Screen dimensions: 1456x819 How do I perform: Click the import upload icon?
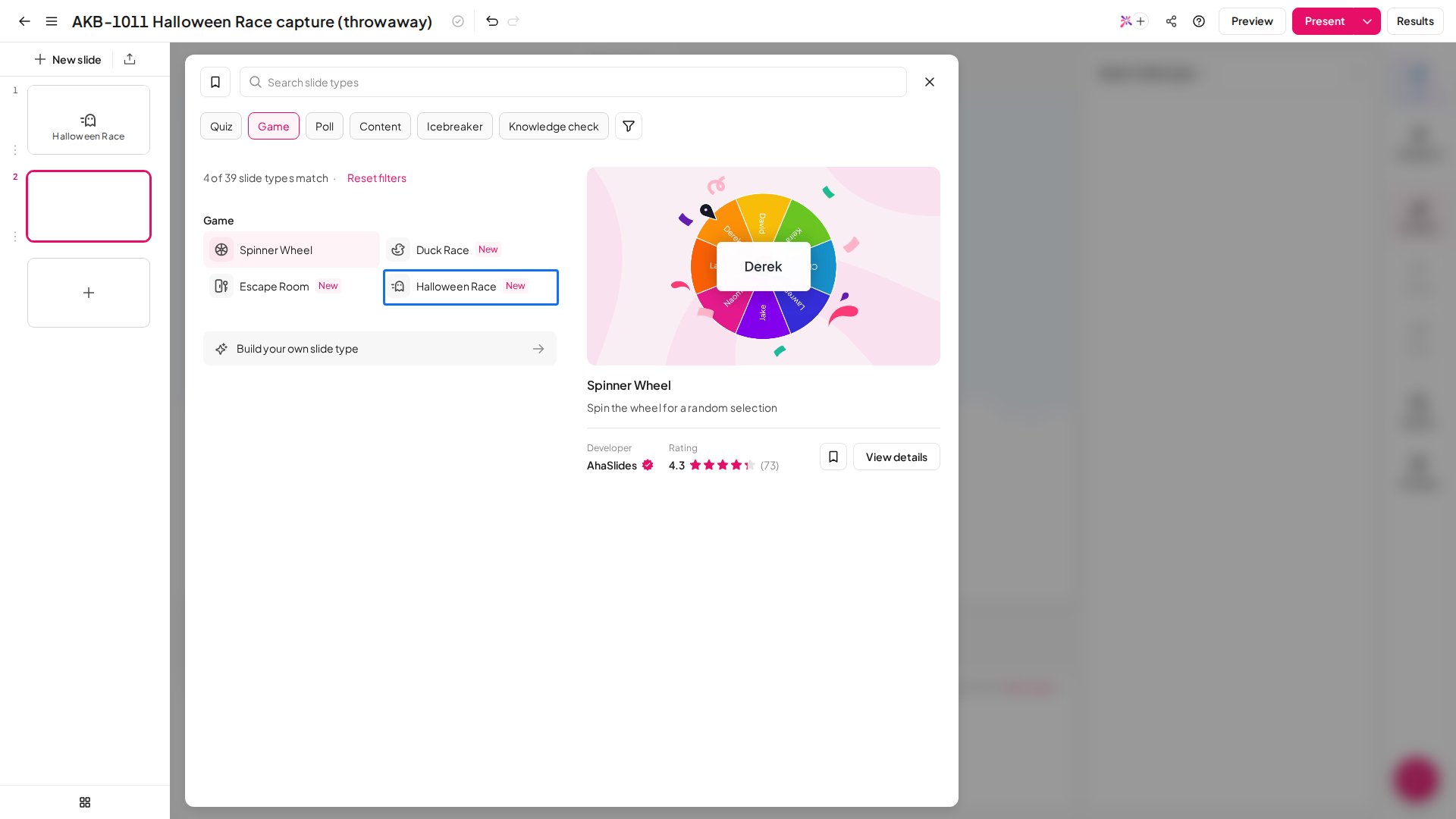click(130, 59)
